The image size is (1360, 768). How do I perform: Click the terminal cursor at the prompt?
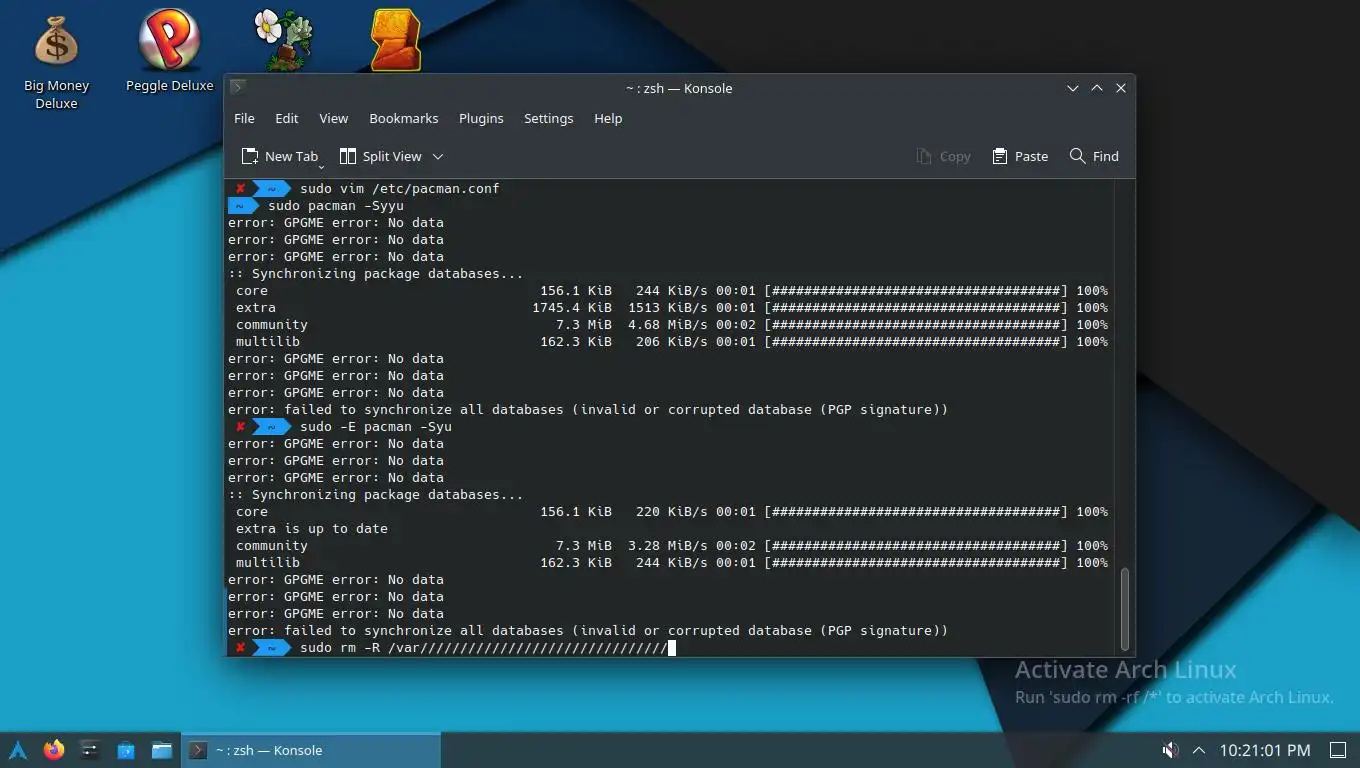pyautogui.click(x=672, y=648)
